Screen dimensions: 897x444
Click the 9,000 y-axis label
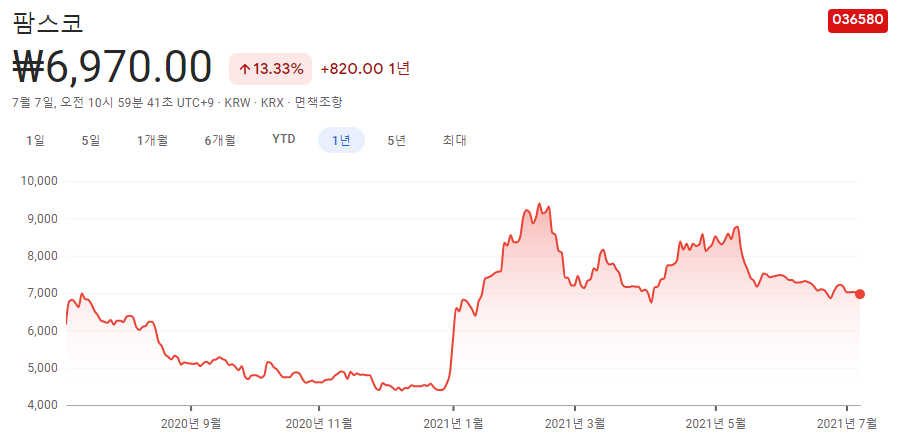45,219
